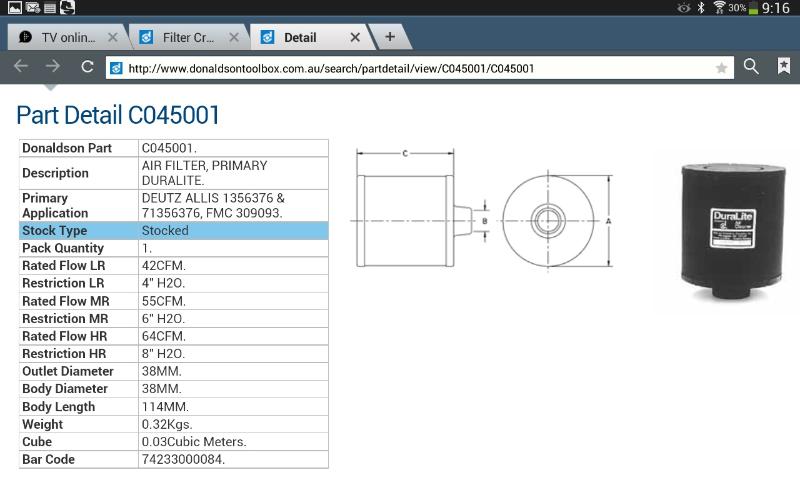Close the TV online tab

click(x=113, y=37)
